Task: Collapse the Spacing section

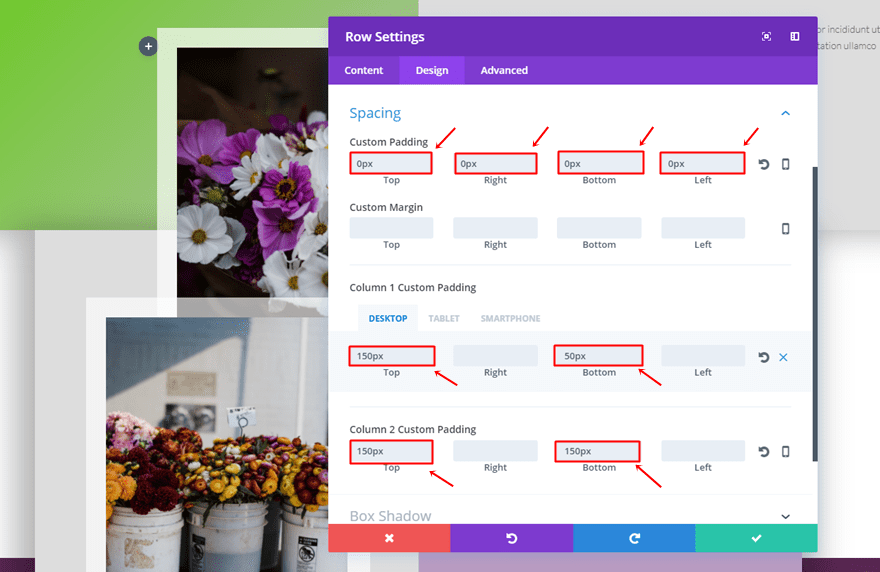Action: pyautogui.click(x=785, y=114)
